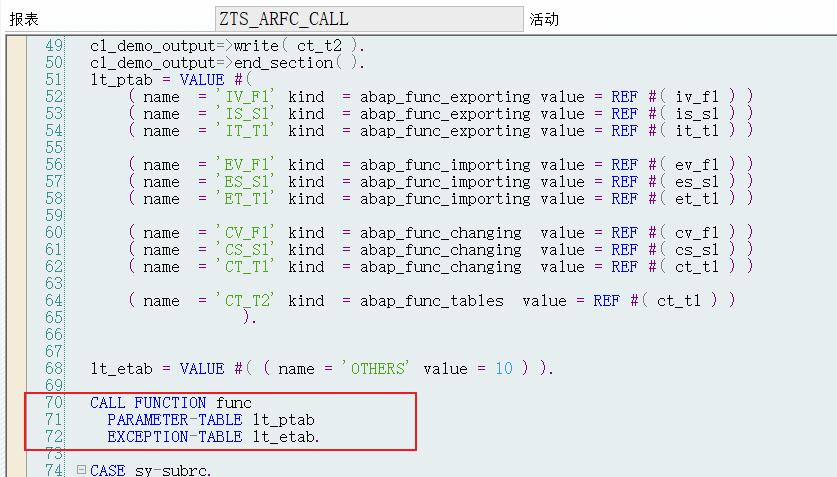Click abap_func_importing on line 57
Image resolution: width=837 pixels, height=477 pixels.
click(x=445, y=181)
